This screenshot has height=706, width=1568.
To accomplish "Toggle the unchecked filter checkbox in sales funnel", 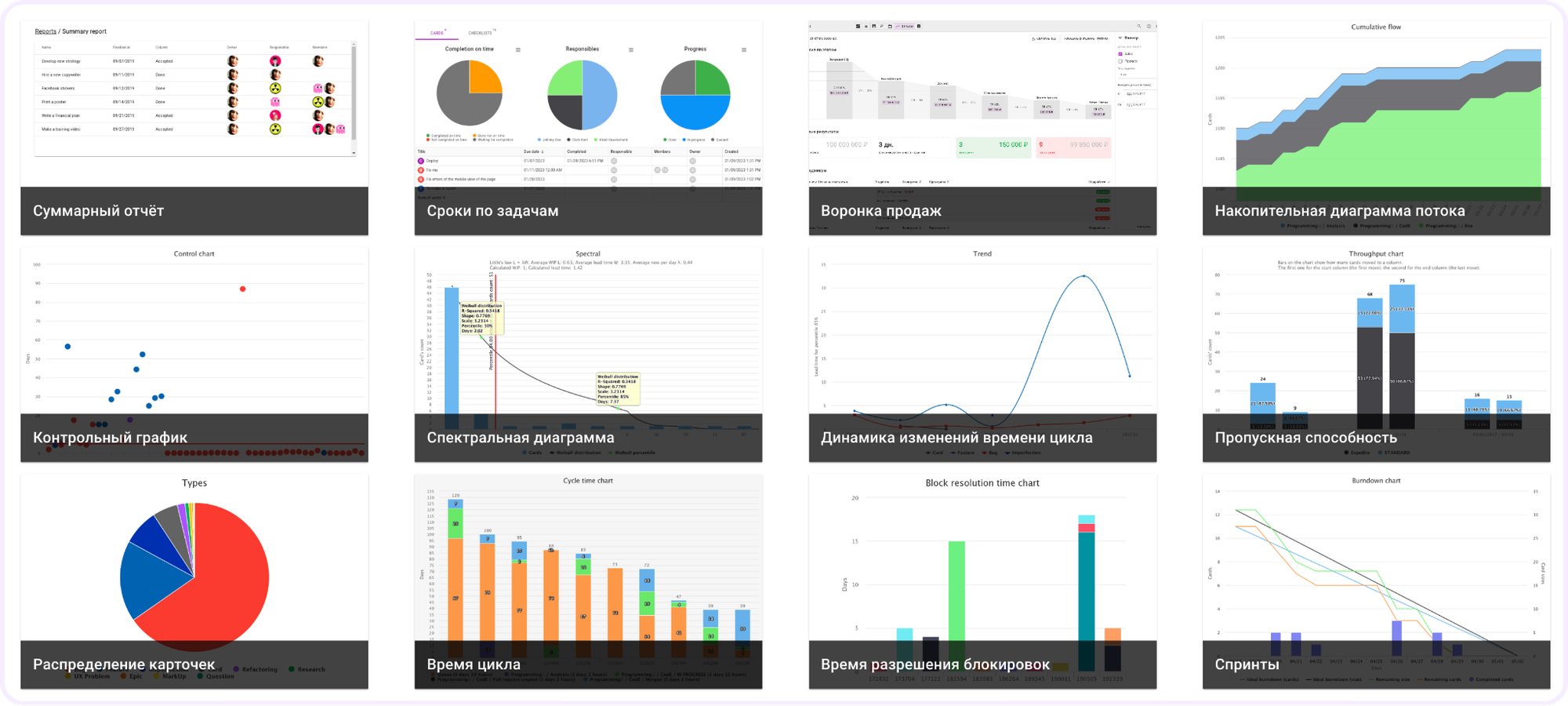I will [x=1120, y=60].
